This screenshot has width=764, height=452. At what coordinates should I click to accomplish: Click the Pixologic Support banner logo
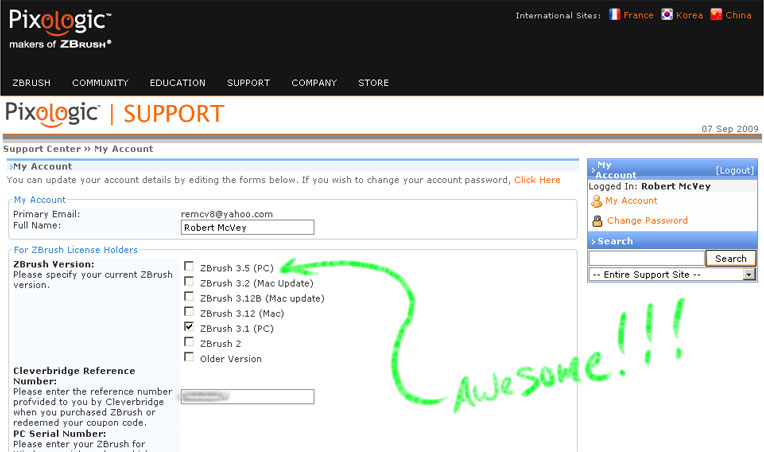click(115, 114)
